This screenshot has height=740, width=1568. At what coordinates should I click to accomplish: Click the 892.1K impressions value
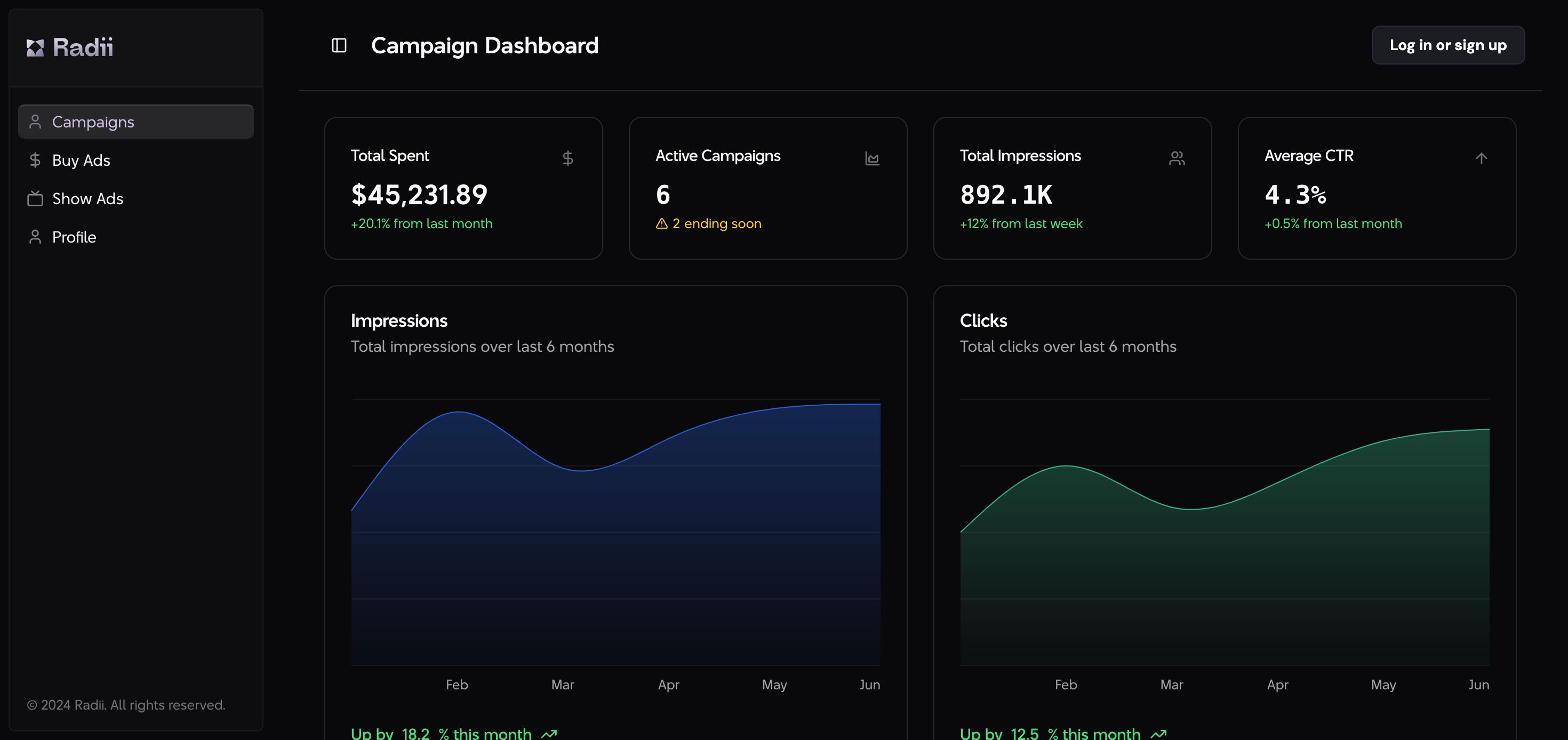pos(1006,195)
